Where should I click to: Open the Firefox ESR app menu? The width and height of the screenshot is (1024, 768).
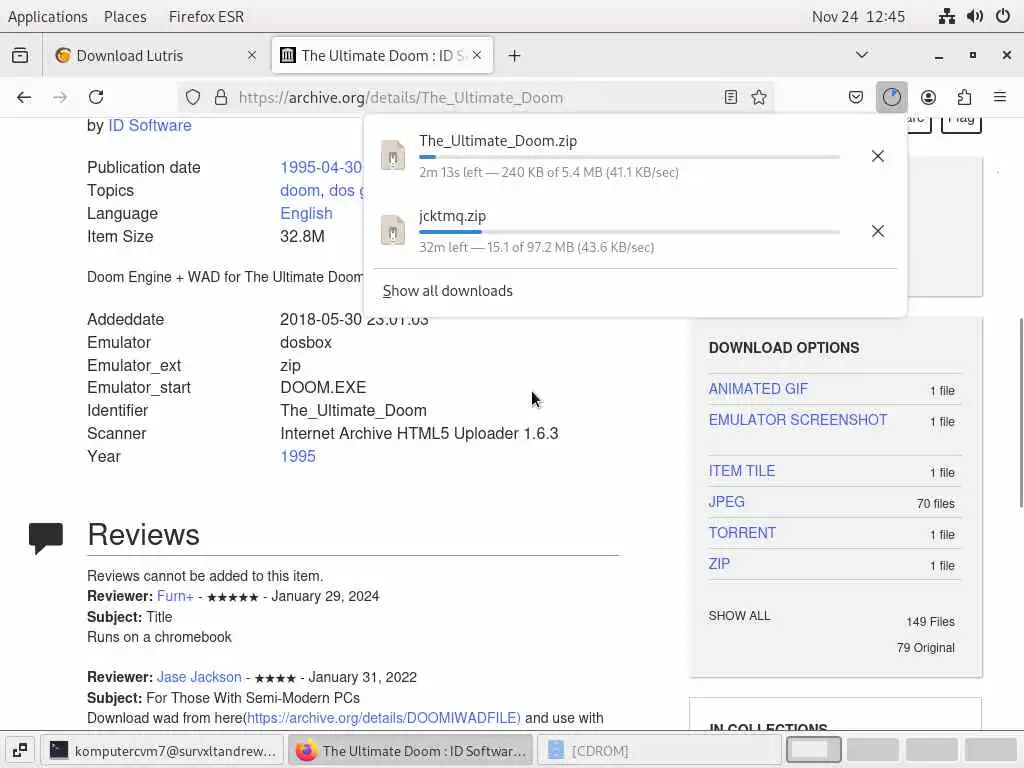click(x=206, y=16)
